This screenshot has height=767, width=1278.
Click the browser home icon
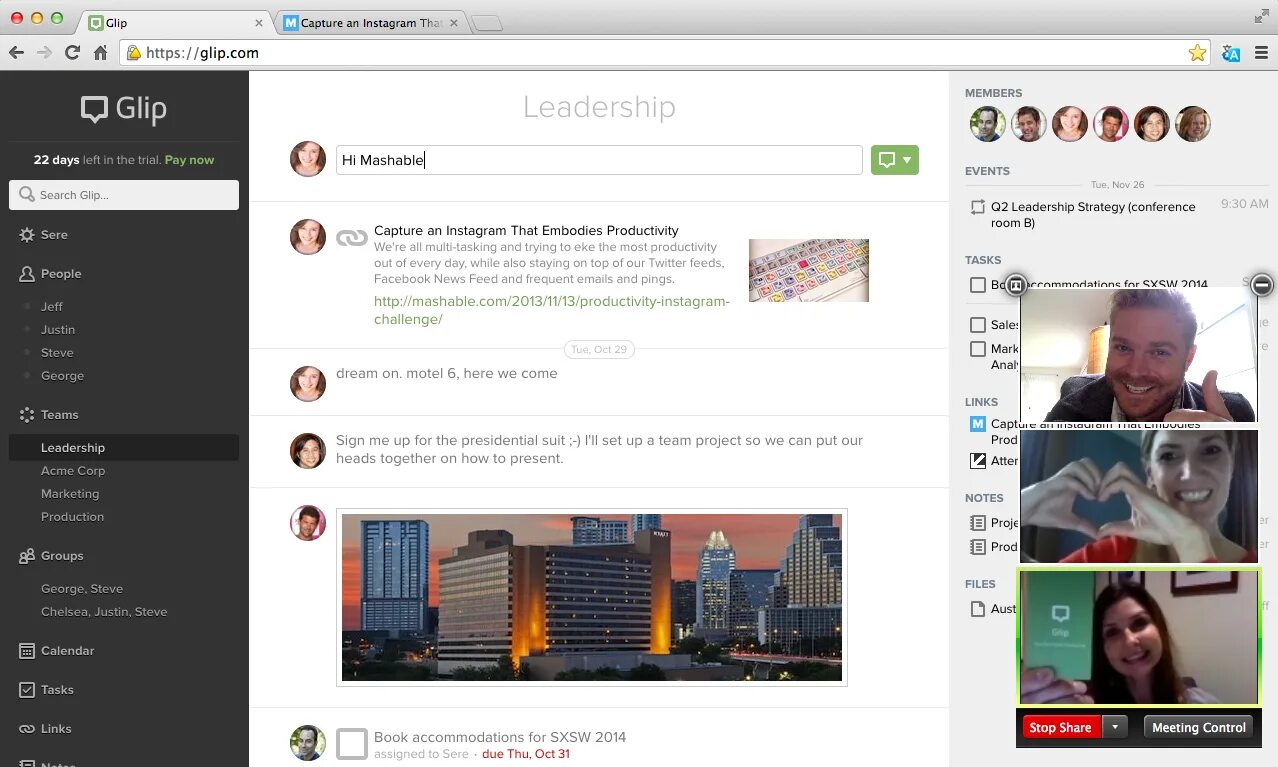pyautogui.click(x=100, y=53)
